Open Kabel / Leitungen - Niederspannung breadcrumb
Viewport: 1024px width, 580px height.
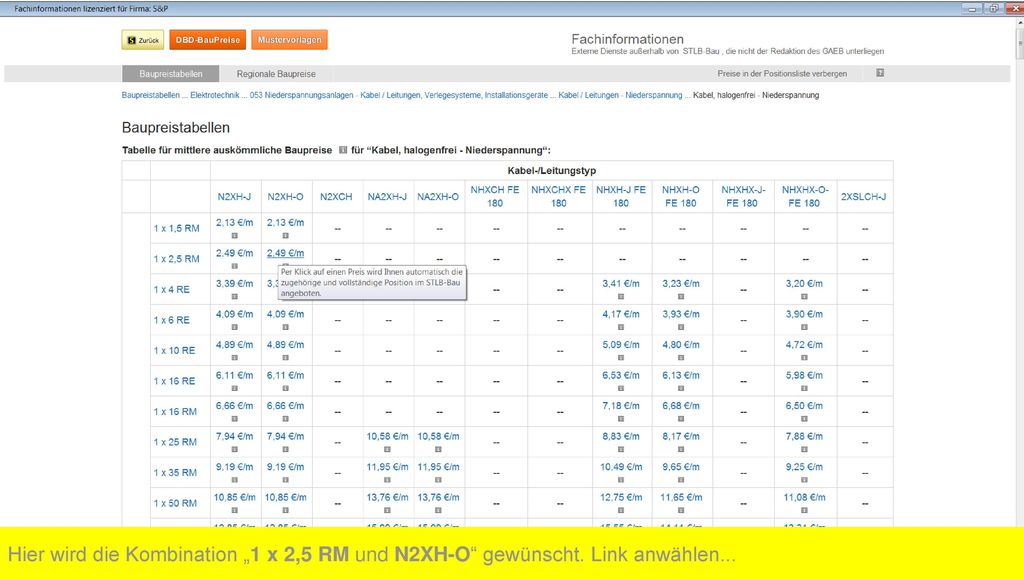point(620,95)
